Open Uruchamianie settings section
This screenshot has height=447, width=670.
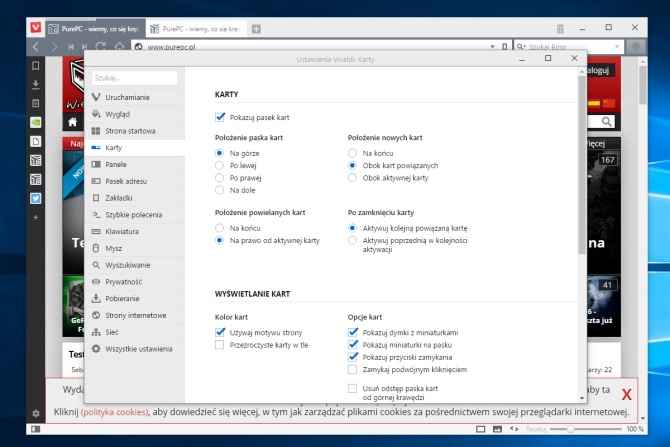135,97
